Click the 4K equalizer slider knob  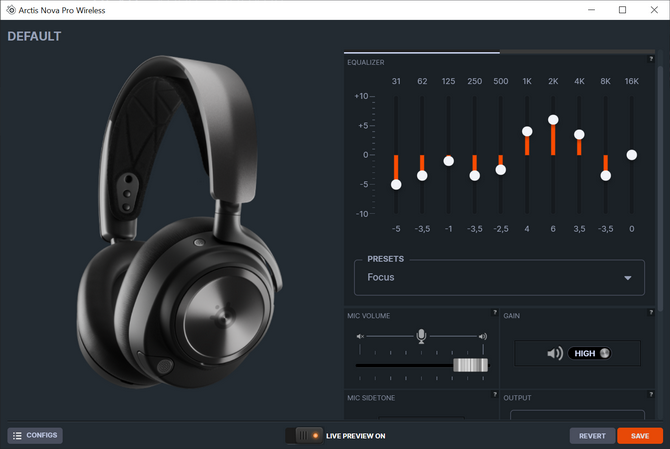click(579, 135)
